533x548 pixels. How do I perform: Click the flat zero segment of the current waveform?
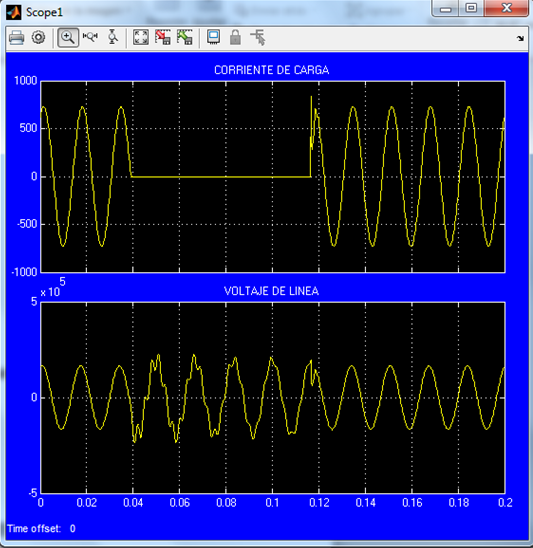coord(221,177)
